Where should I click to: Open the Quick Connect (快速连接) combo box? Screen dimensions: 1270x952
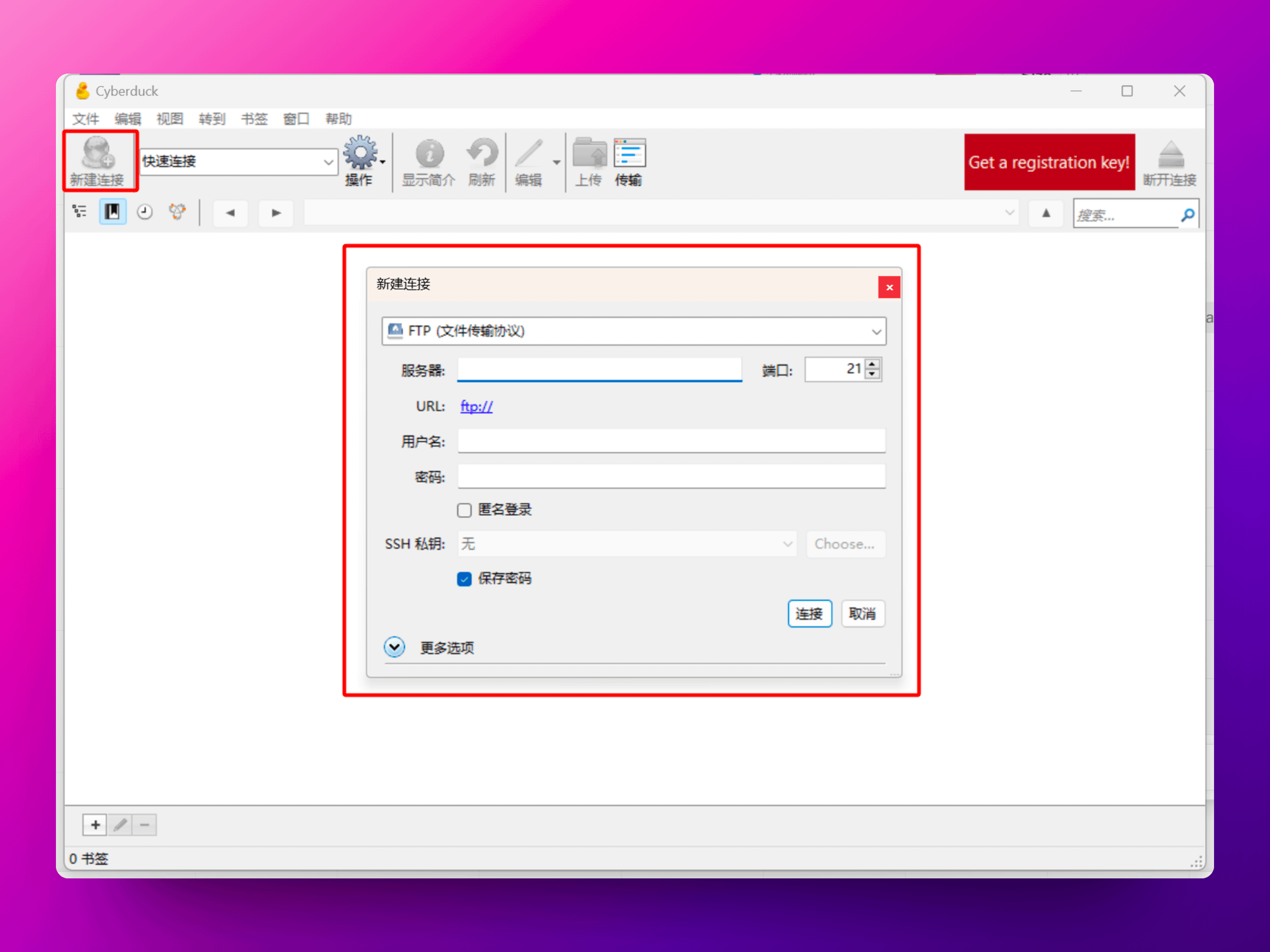(x=328, y=162)
